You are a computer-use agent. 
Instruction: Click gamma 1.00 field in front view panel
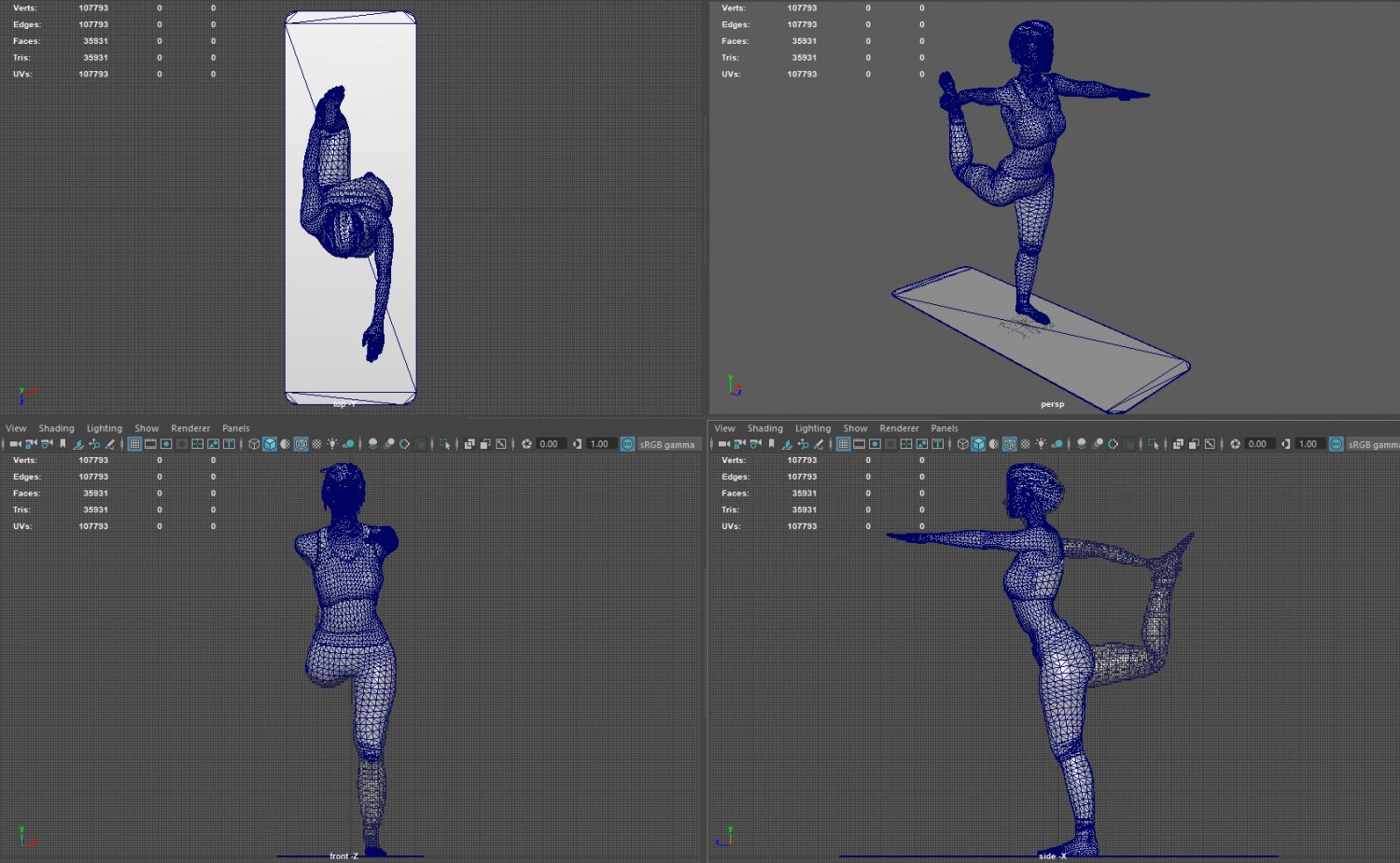click(600, 444)
